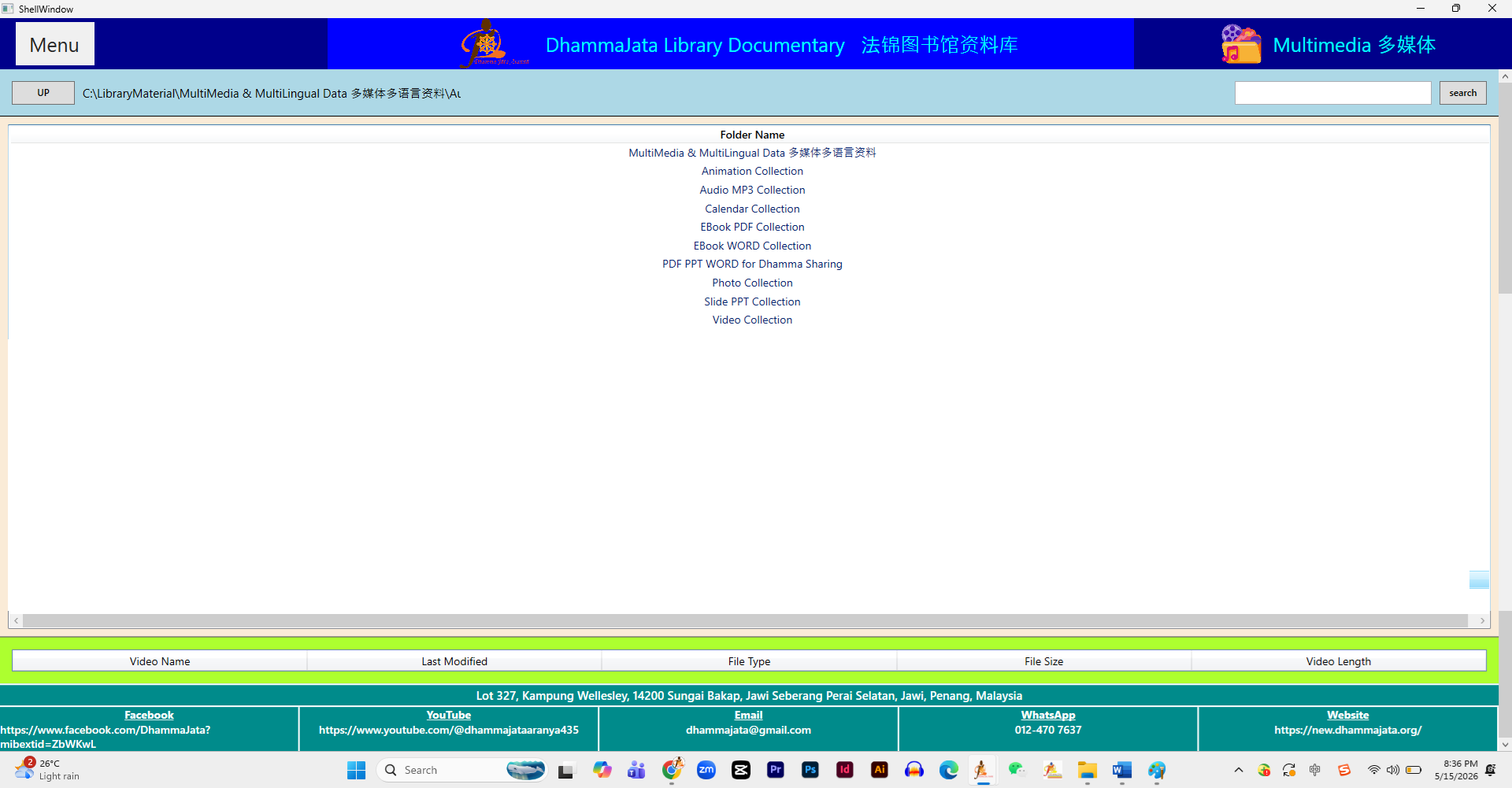Click the Last Modified column header
1512x788 pixels.
coord(454,661)
